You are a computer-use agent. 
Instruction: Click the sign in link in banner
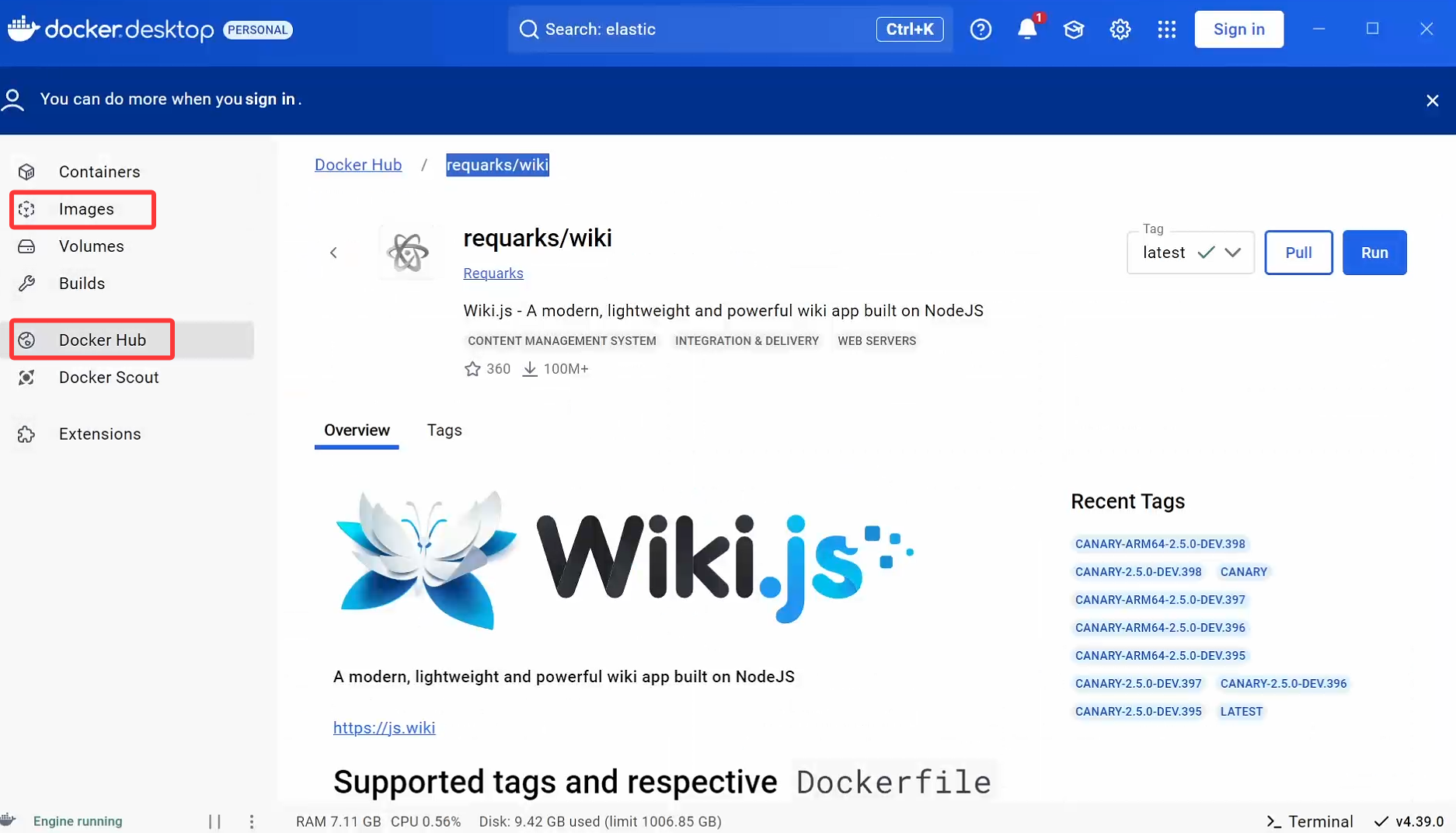pos(270,99)
